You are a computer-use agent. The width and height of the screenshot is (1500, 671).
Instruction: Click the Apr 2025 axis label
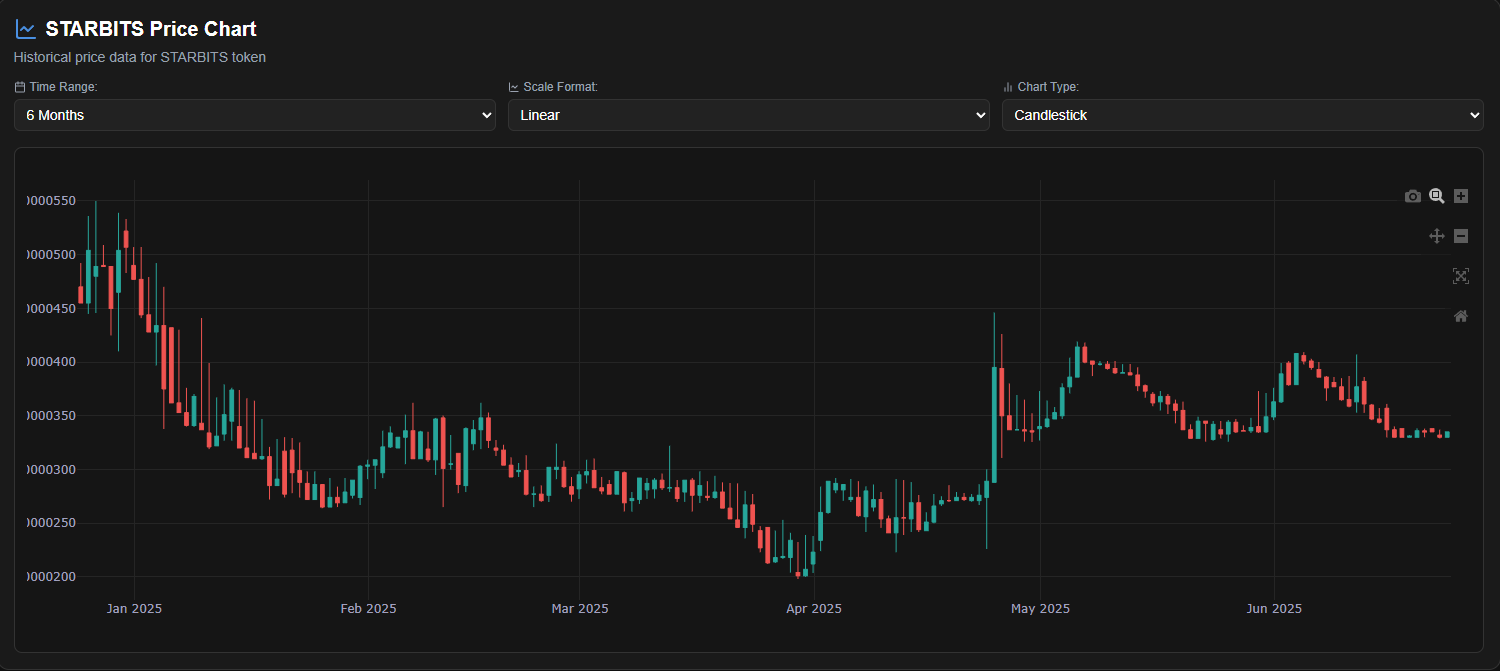point(814,608)
